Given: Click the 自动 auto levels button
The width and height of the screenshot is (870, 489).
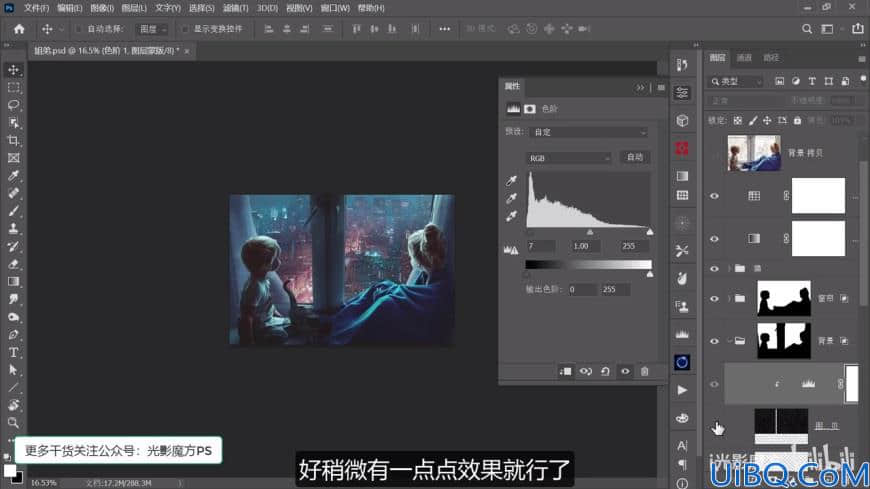Looking at the screenshot, I should [x=635, y=158].
